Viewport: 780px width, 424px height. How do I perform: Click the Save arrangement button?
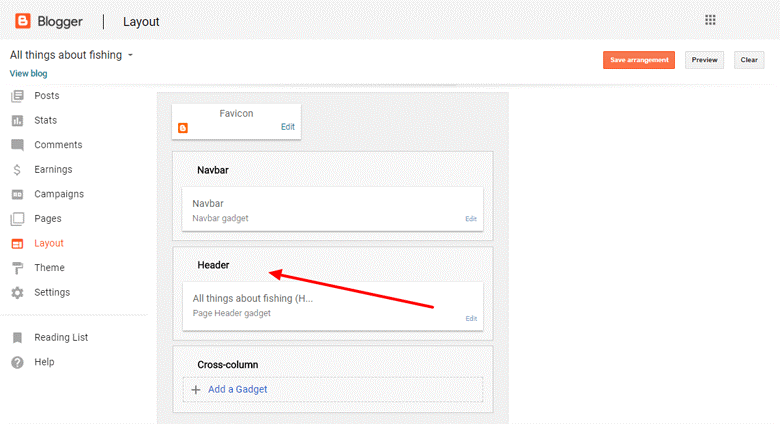point(639,60)
